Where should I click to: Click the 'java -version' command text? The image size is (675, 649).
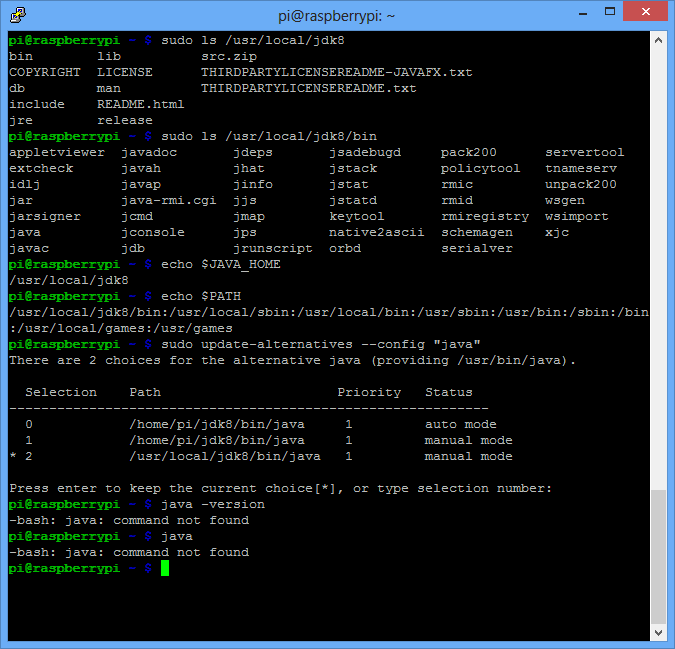click(213, 504)
